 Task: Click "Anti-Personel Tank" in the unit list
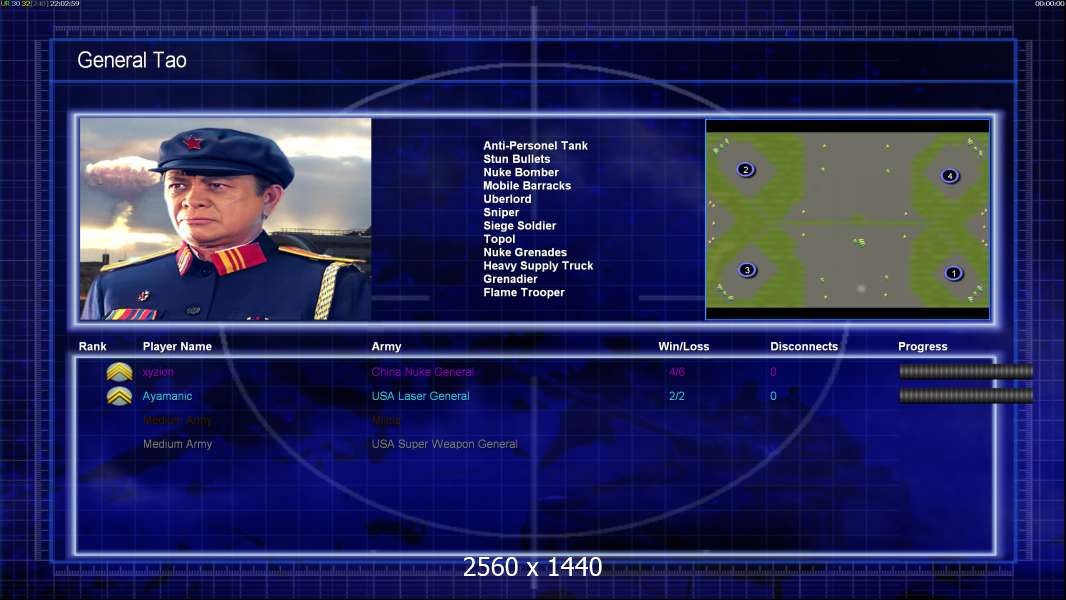(x=535, y=145)
